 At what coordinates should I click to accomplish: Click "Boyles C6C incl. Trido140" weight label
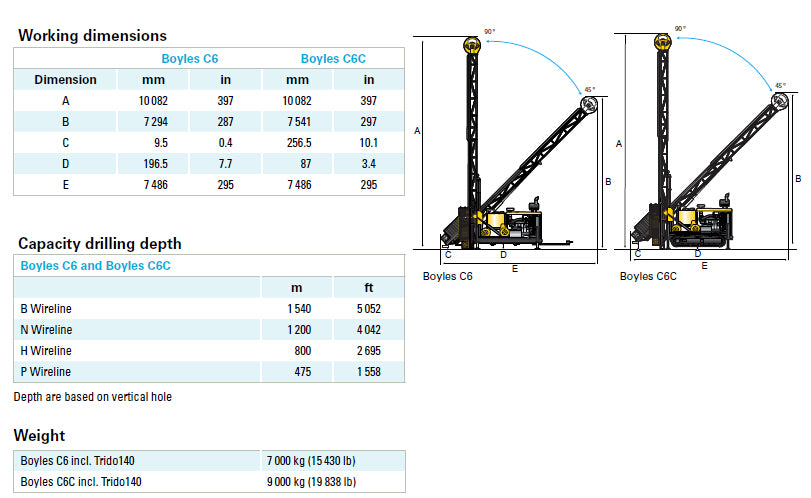coord(81,482)
